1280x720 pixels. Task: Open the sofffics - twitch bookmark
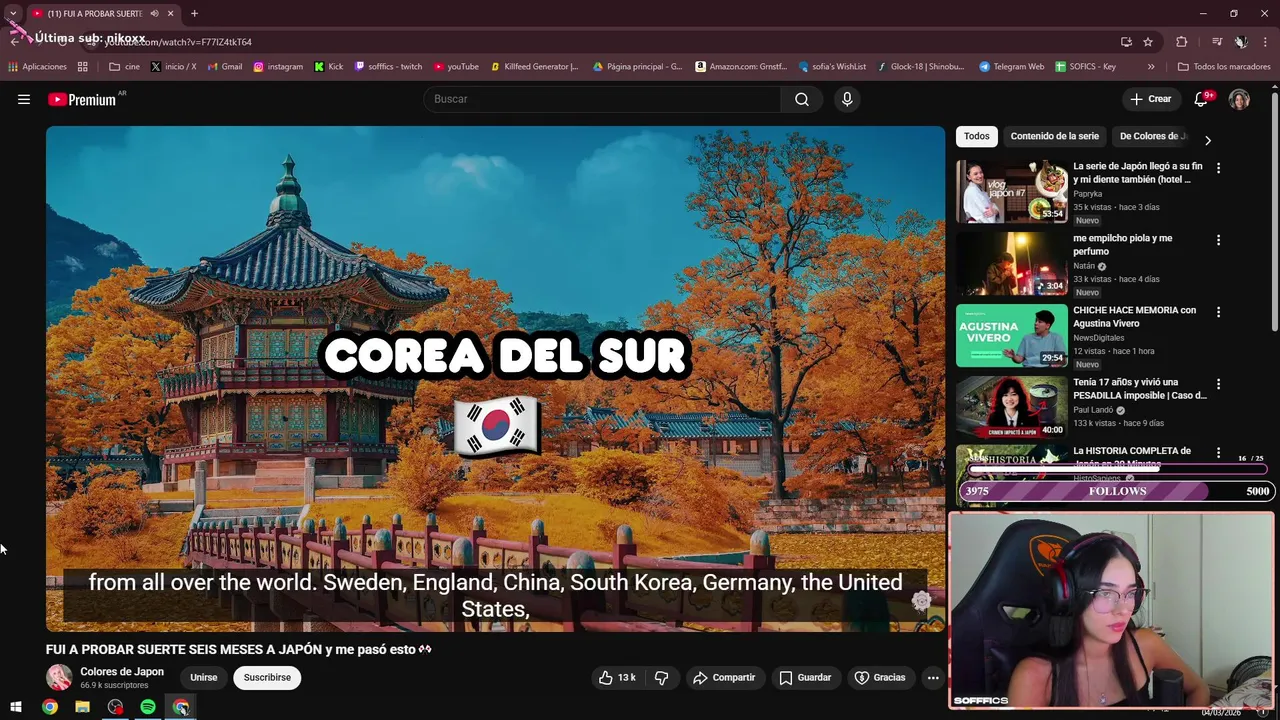coord(389,67)
